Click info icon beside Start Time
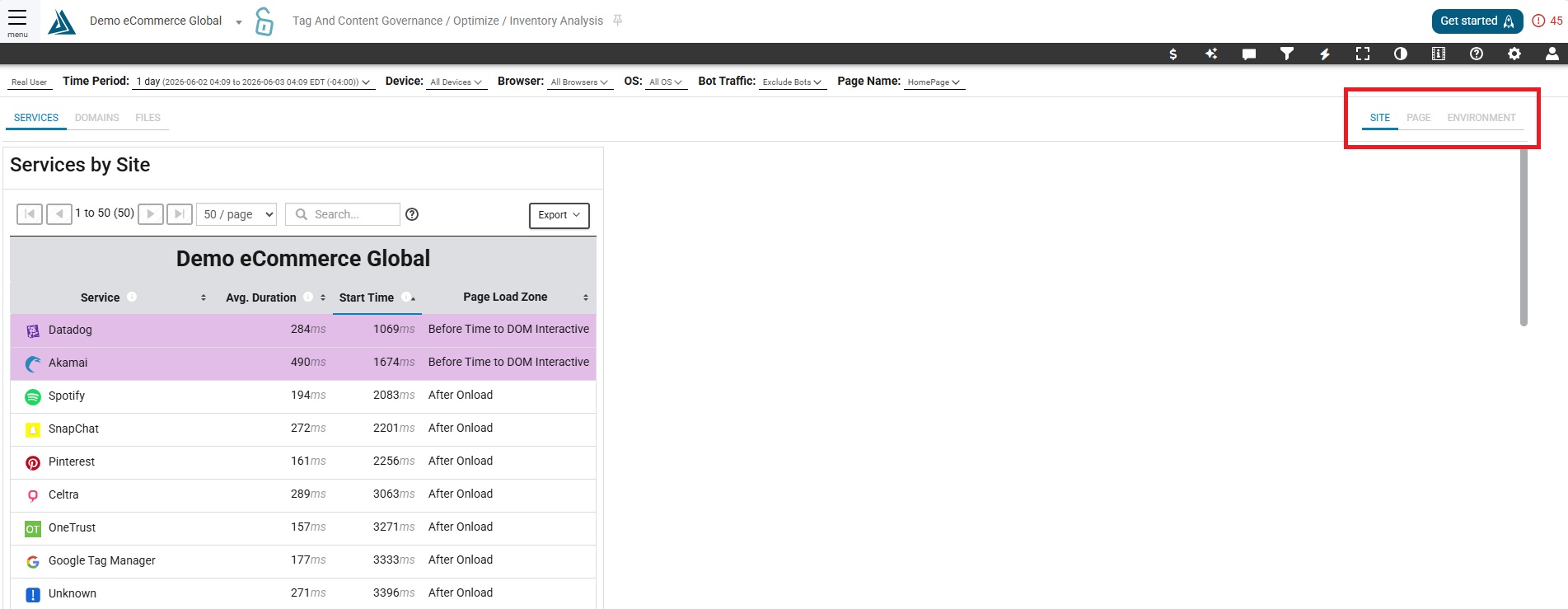This screenshot has width=1568, height=609. click(405, 297)
